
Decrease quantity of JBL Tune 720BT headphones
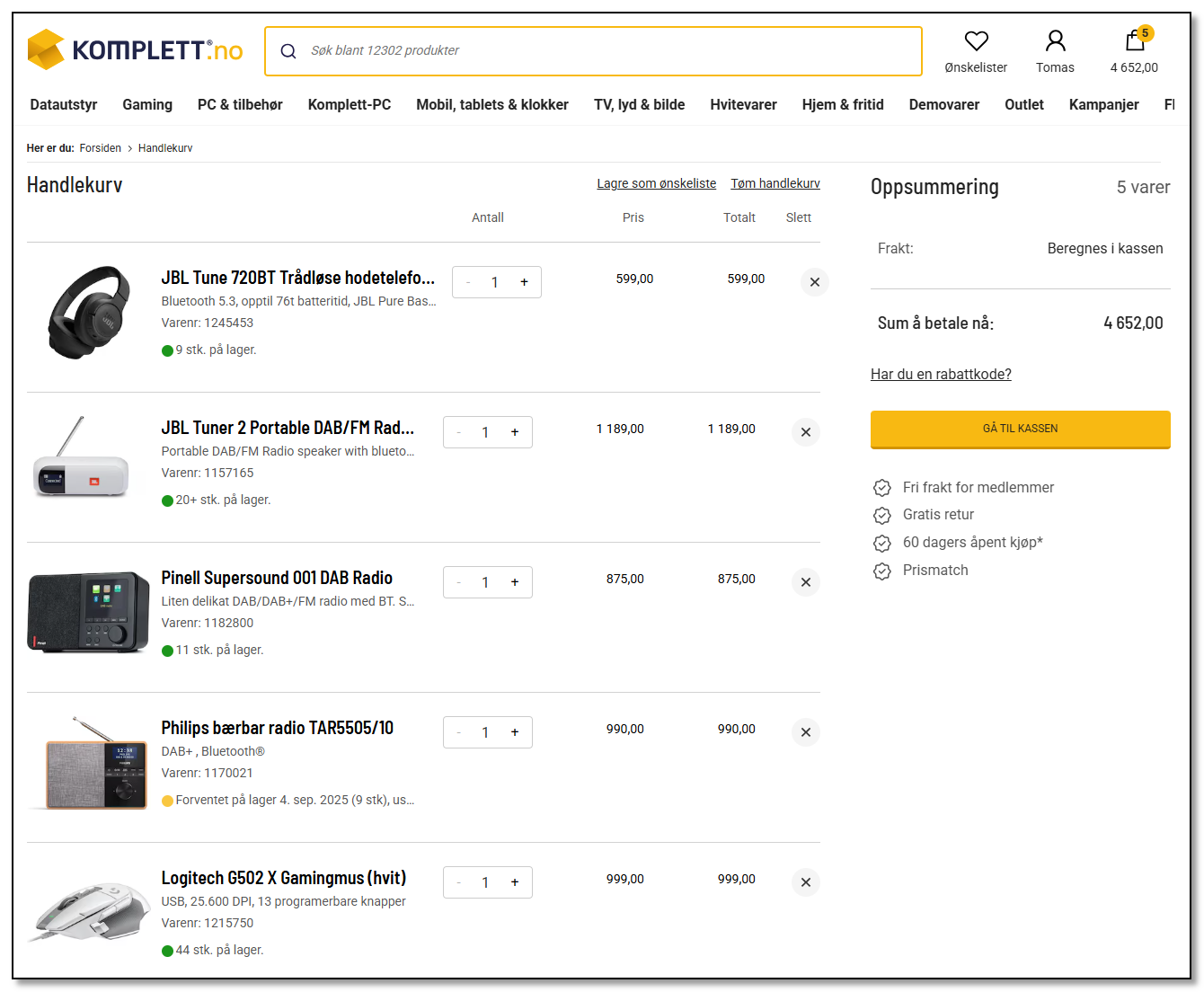tap(468, 282)
